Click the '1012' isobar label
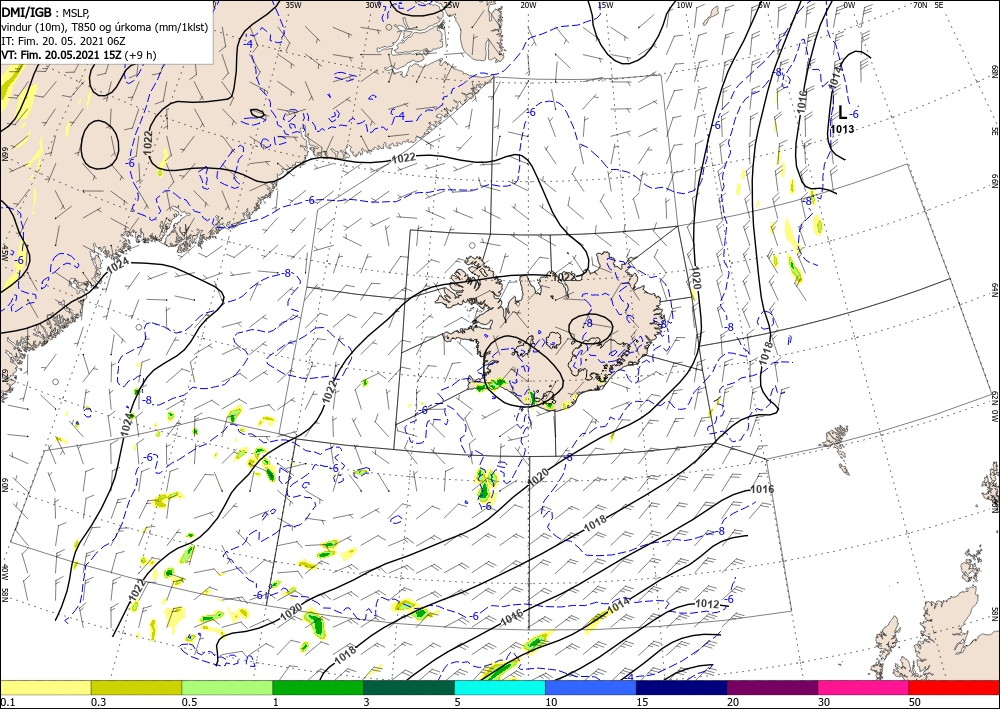This screenshot has width=1000, height=709. [707, 604]
